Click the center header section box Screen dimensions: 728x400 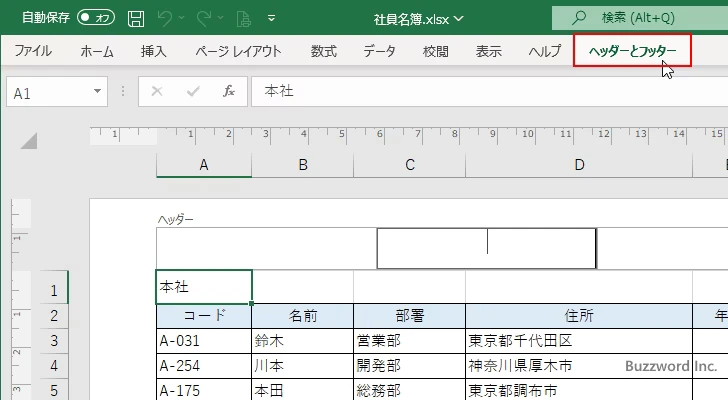tap(487, 248)
